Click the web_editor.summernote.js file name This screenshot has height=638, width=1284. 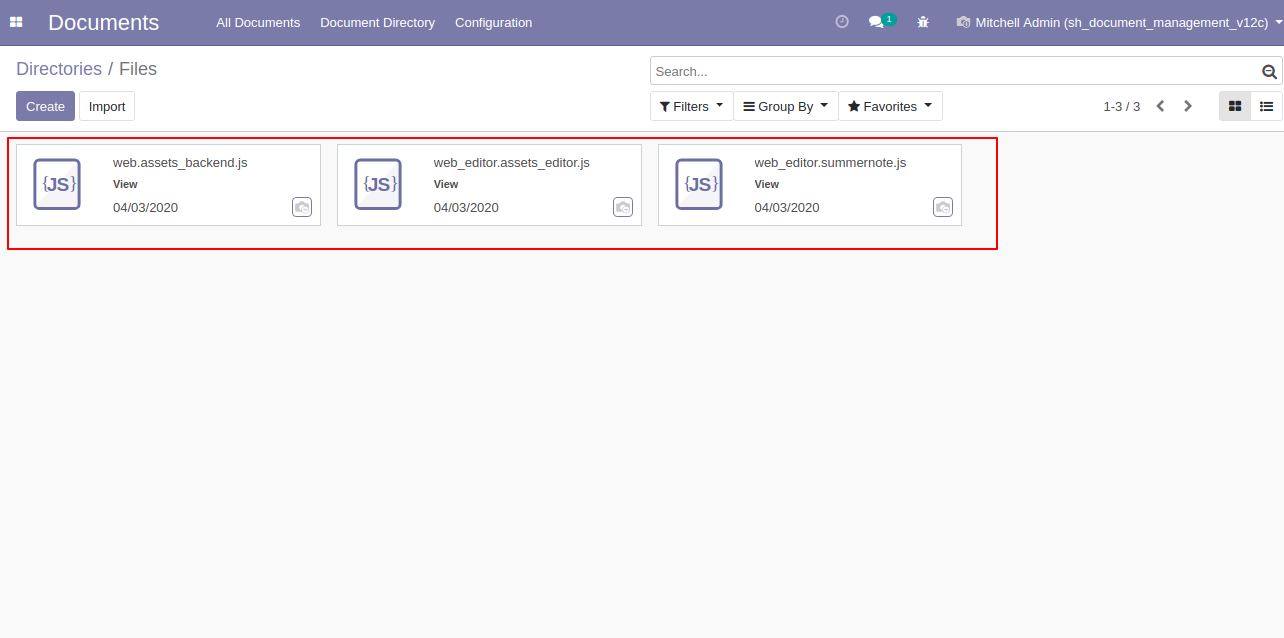click(830, 162)
